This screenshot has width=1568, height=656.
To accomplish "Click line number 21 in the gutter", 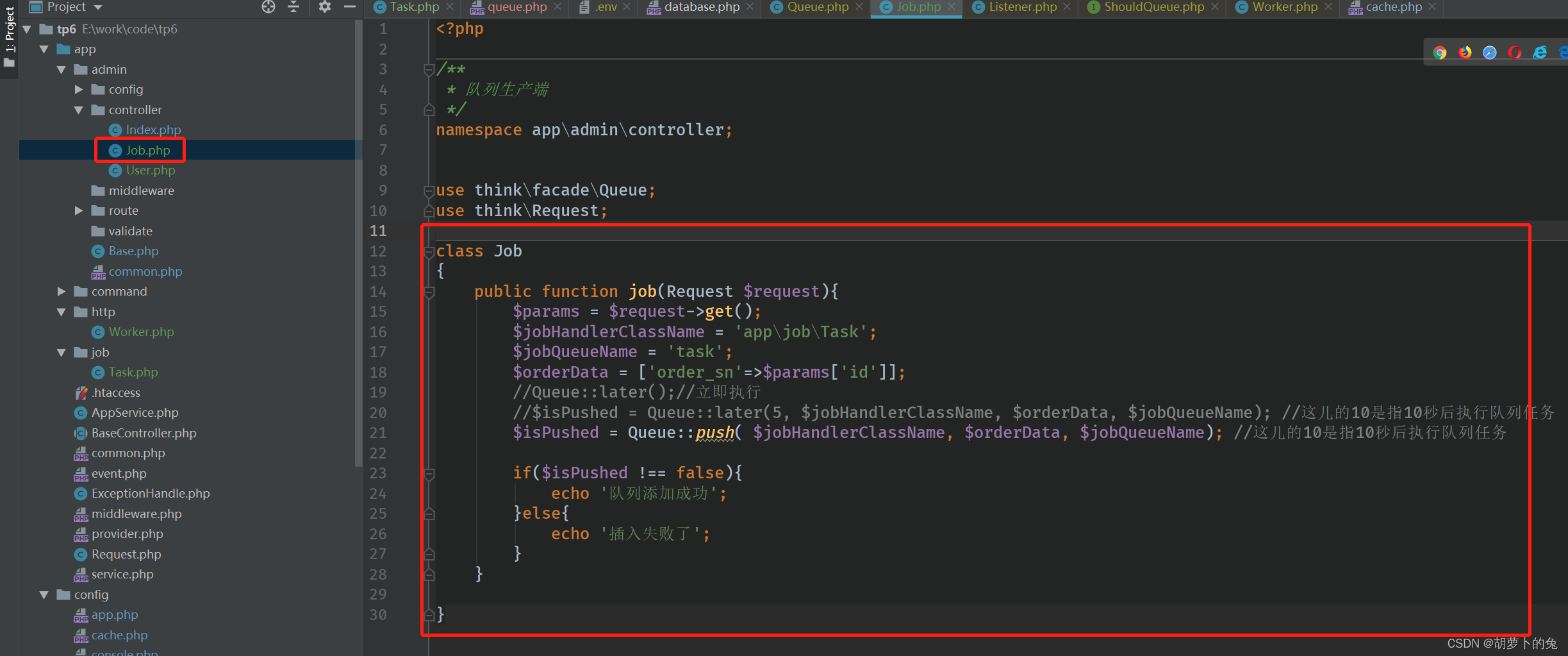I will 378,432.
